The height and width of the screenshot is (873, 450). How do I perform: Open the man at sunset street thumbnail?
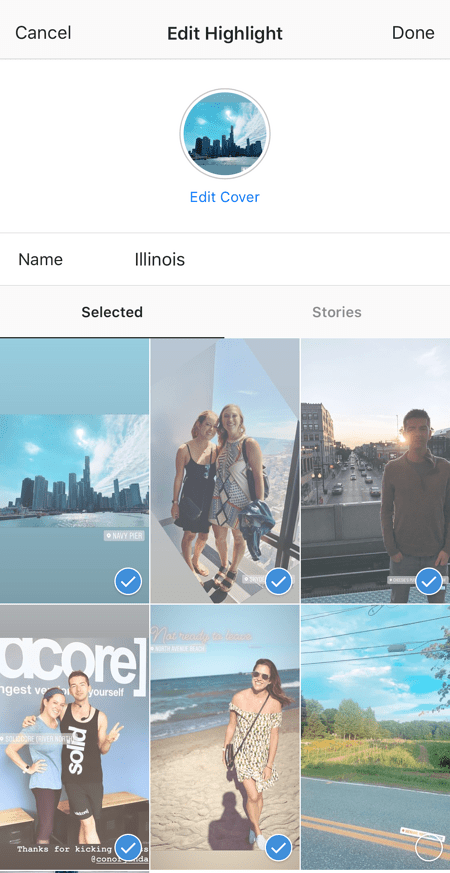click(x=375, y=471)
